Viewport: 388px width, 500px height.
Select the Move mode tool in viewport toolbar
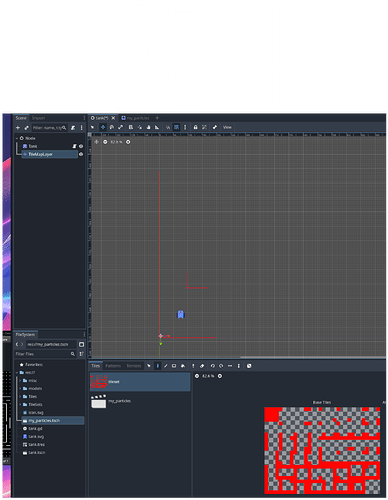(103, 127)
